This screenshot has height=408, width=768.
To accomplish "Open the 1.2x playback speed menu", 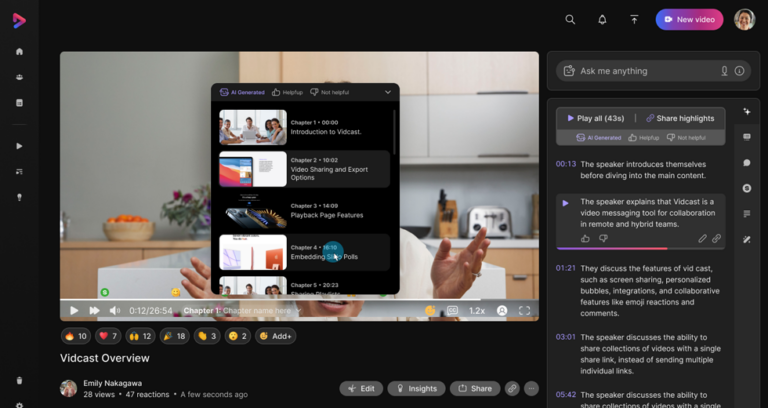I will point(477,311).
